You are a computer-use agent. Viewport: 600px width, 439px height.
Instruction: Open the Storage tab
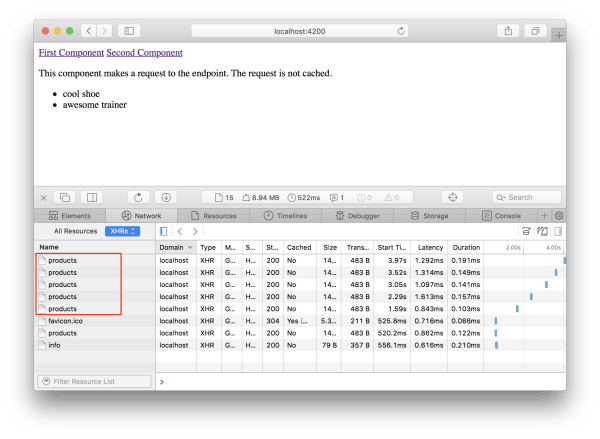[429, 216]
